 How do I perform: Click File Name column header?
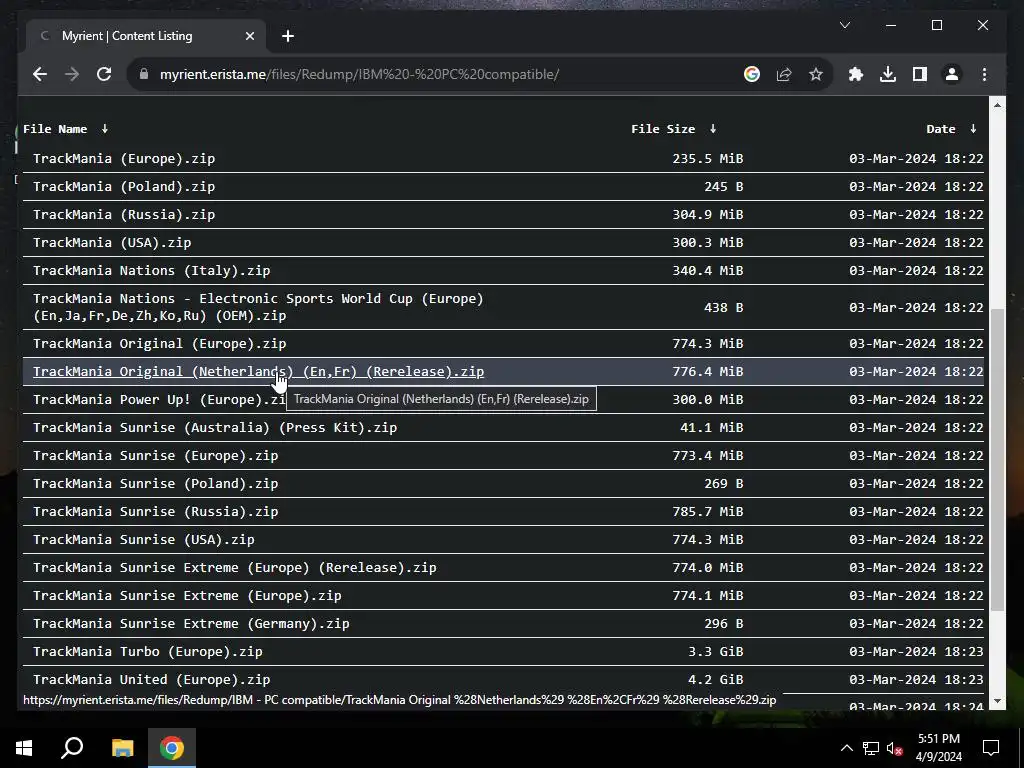tap(55, 129)
